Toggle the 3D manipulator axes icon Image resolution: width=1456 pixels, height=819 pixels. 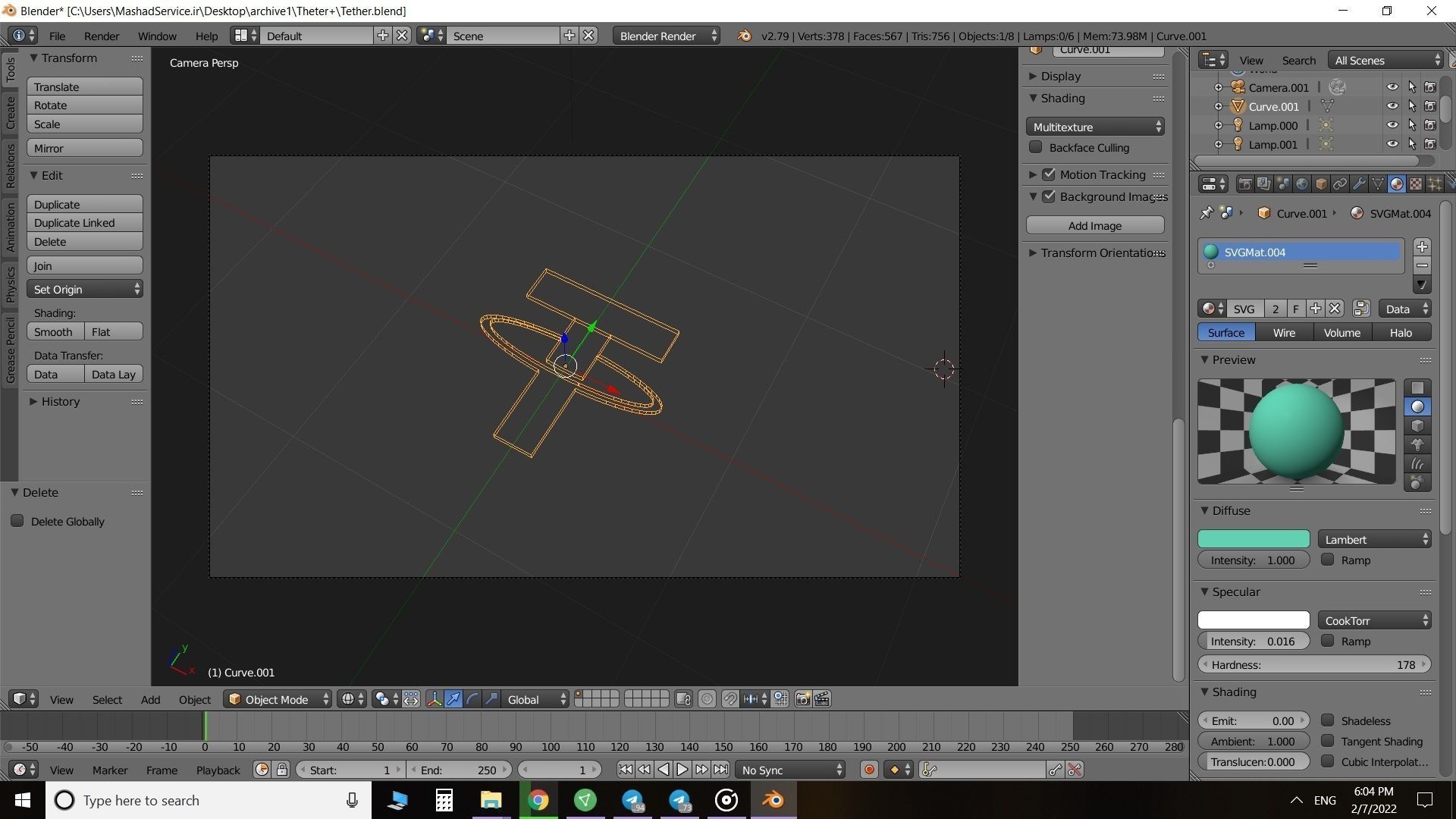434,699
